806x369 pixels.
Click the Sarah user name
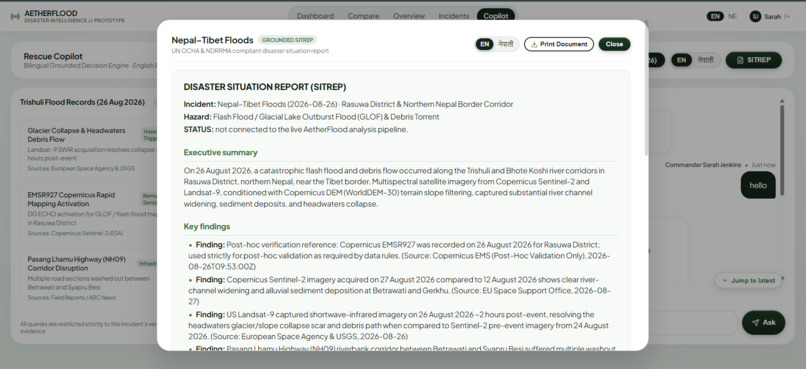(x=772, y=16)
